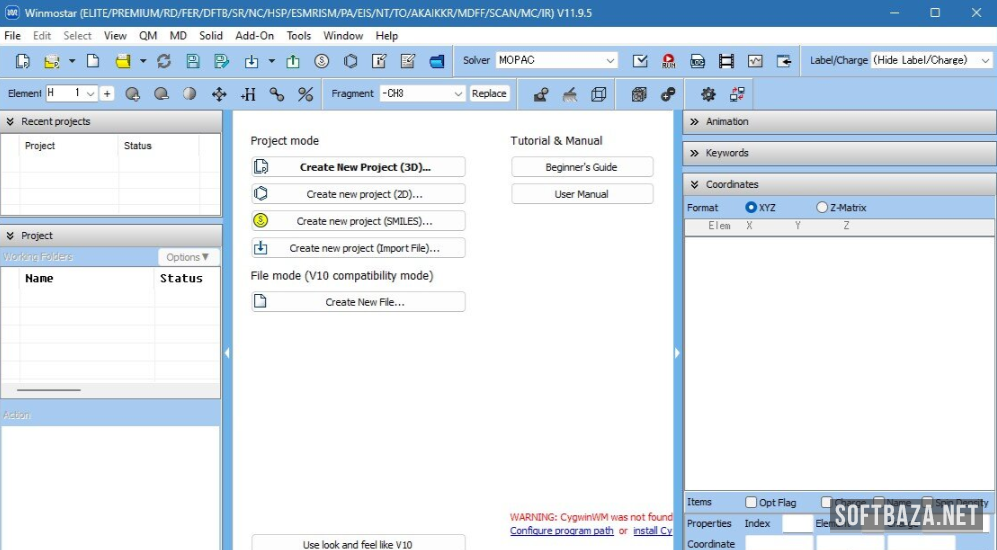Screen dimensions: 997x550
Task: Click the gear settings toolbar icon
Action: (x=708, y=94)
